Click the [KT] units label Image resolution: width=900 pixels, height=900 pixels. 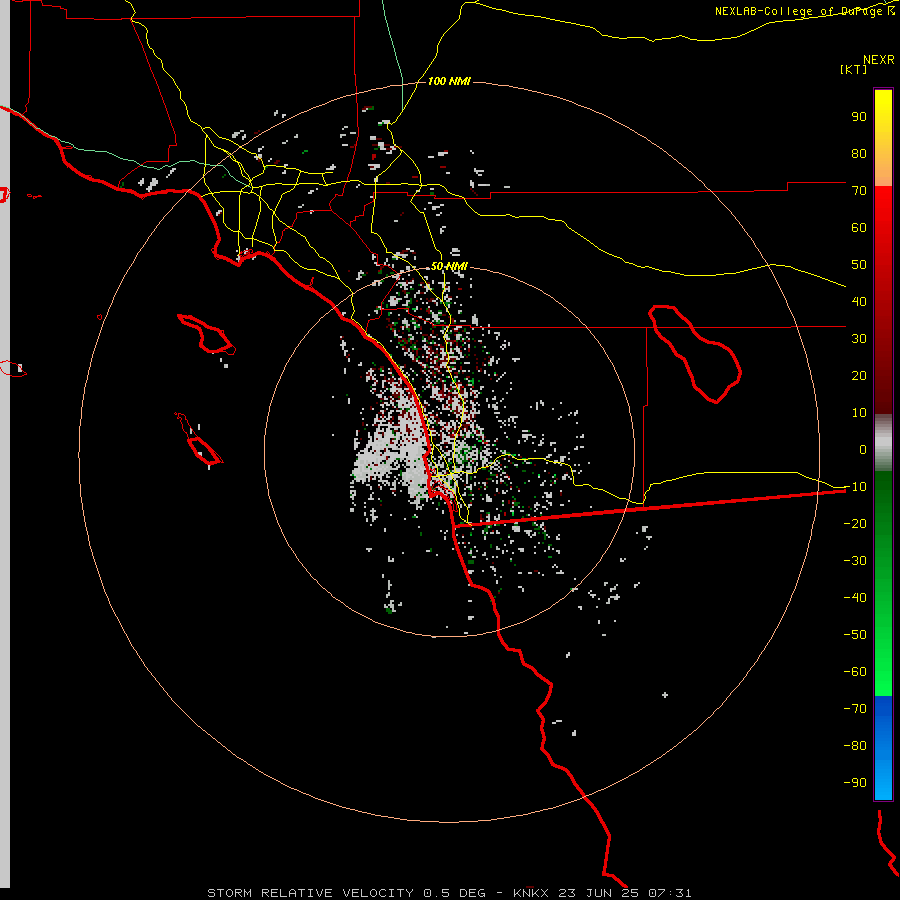[x=853, y=69]
